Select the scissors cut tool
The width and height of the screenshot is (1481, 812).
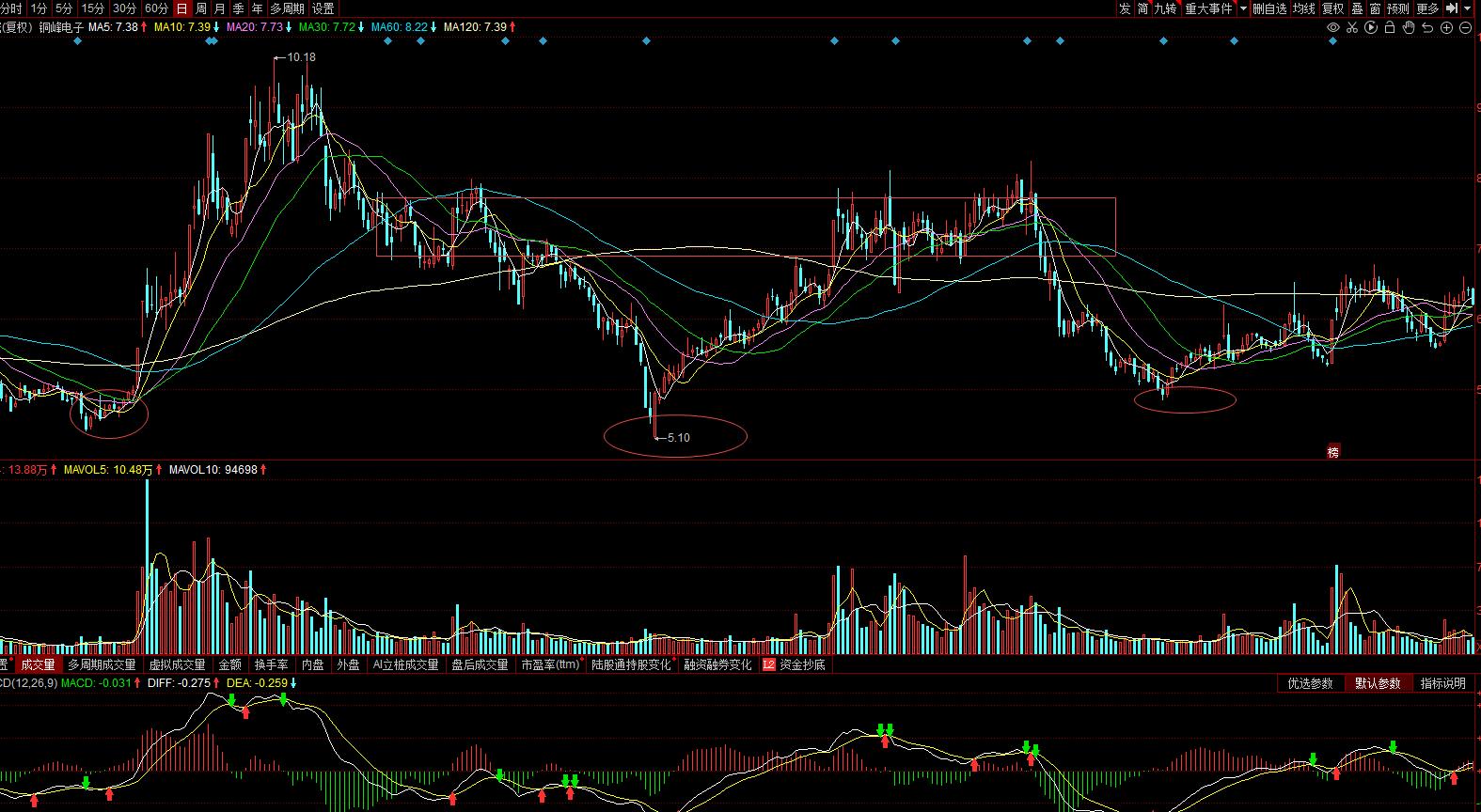click(1352, 28)
